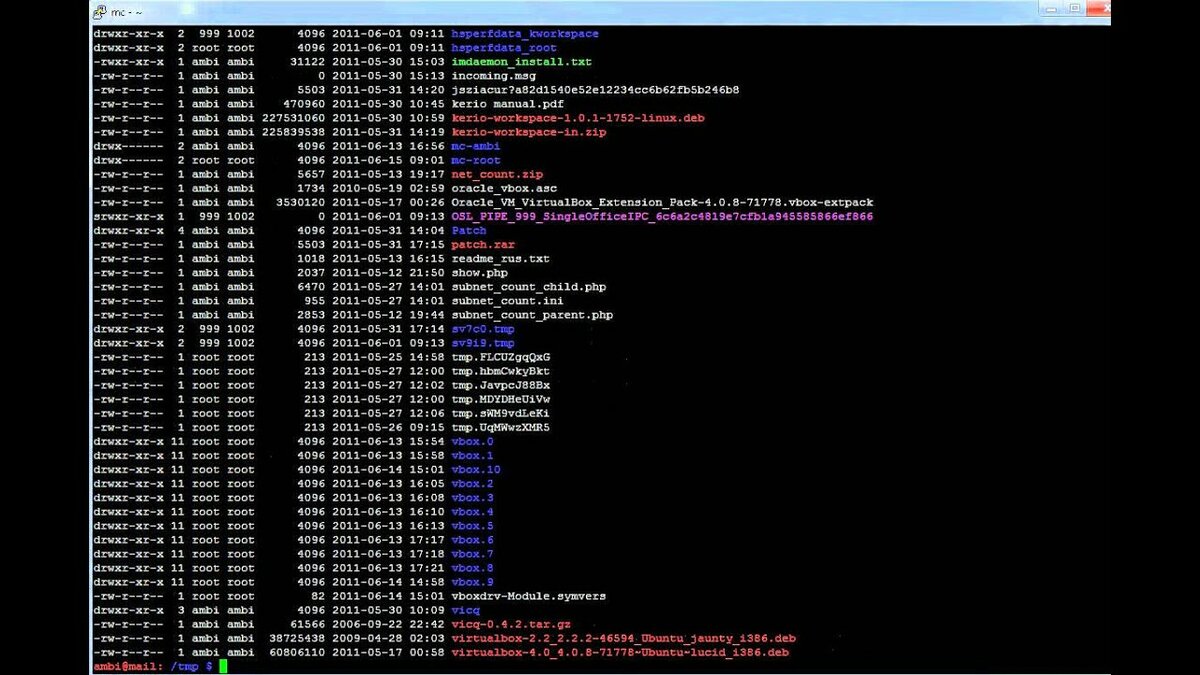
Task: Select the patch.rar file name
Action: click(483, 245)
